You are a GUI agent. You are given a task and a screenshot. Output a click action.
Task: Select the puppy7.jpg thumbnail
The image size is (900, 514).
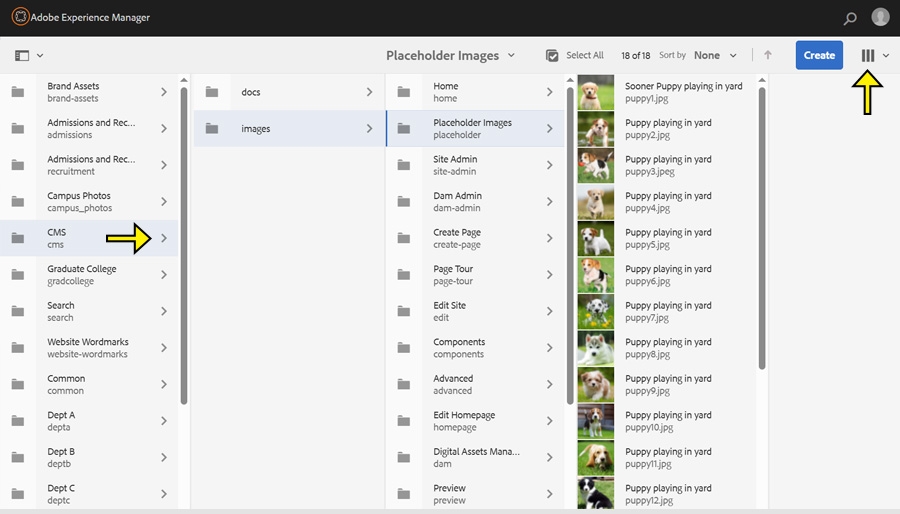(596, 311)
